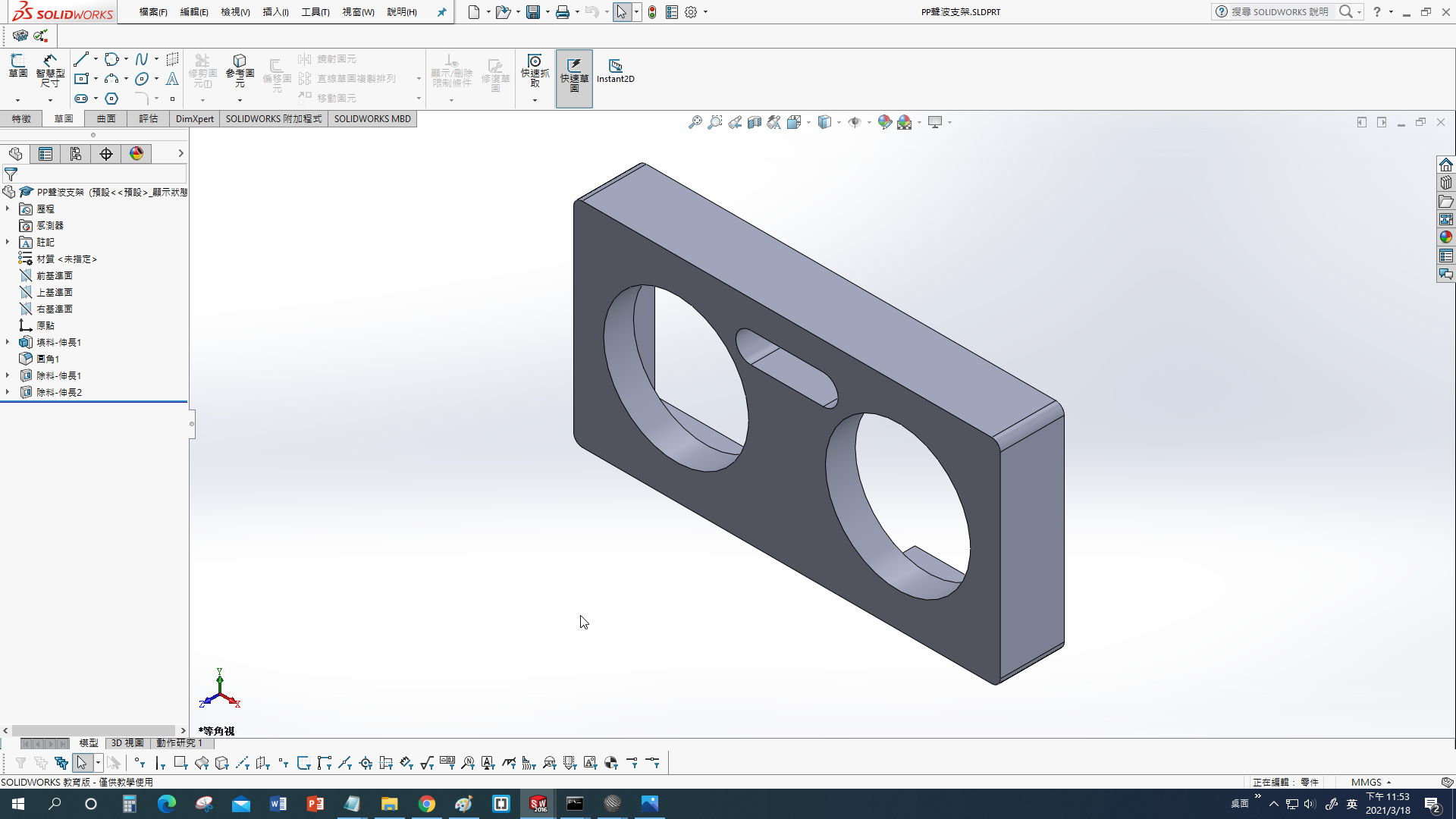
Task: Click the Rebuild traffic light icon
Action: tap(652, 12)
